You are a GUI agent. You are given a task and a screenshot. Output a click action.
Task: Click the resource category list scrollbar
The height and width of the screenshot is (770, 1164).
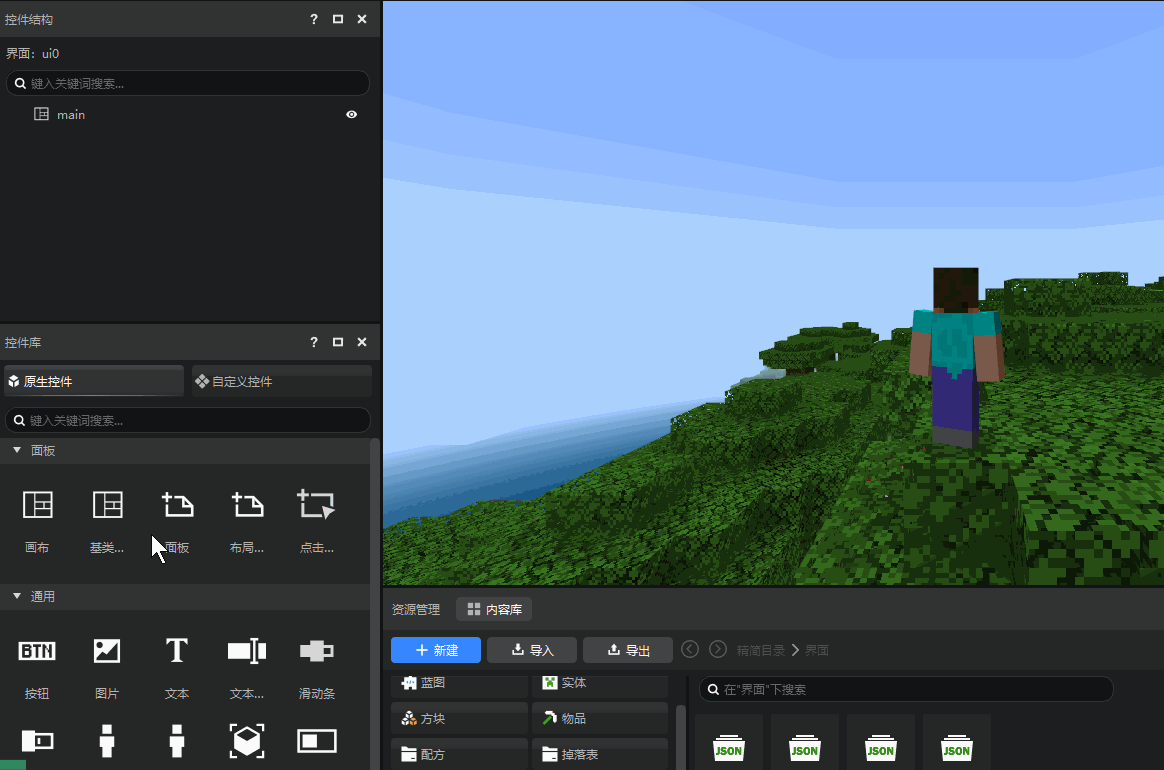click(x=681, y=737)
